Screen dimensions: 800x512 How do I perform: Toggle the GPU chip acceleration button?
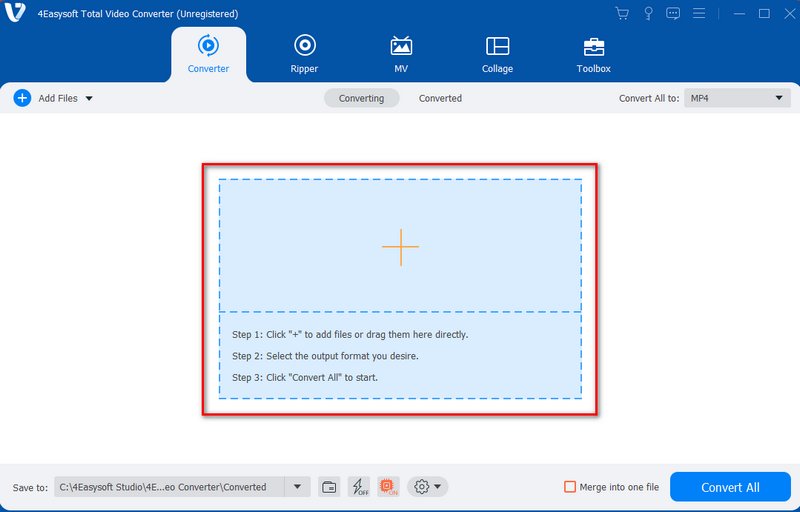[388, 487]
